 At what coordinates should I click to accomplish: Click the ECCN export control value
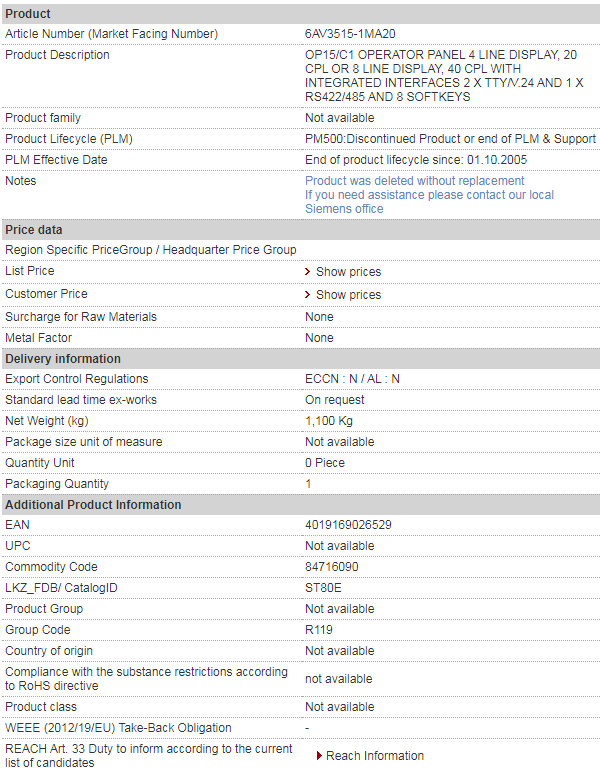(352, 379)
